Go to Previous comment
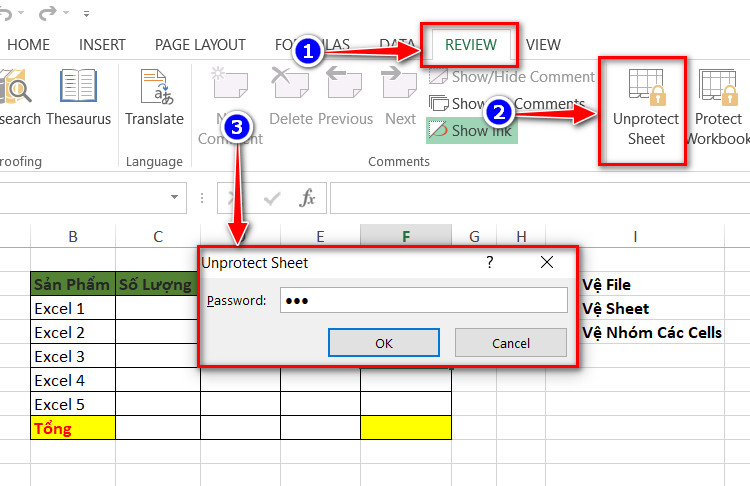750x486 pixels. 345,98
